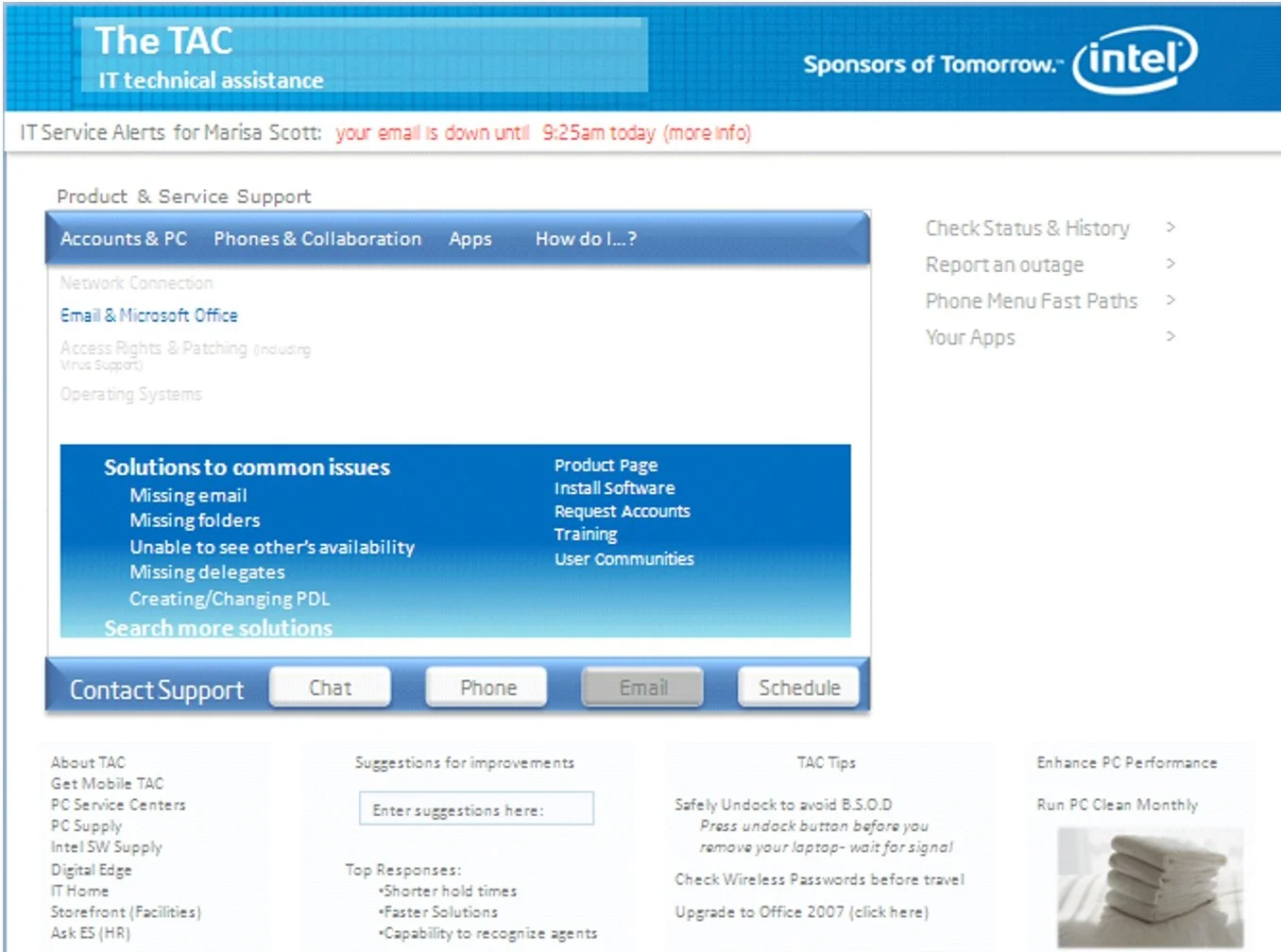
Task: Start a Chat with support
Action: pyautogui.click(x=330, y=688)
